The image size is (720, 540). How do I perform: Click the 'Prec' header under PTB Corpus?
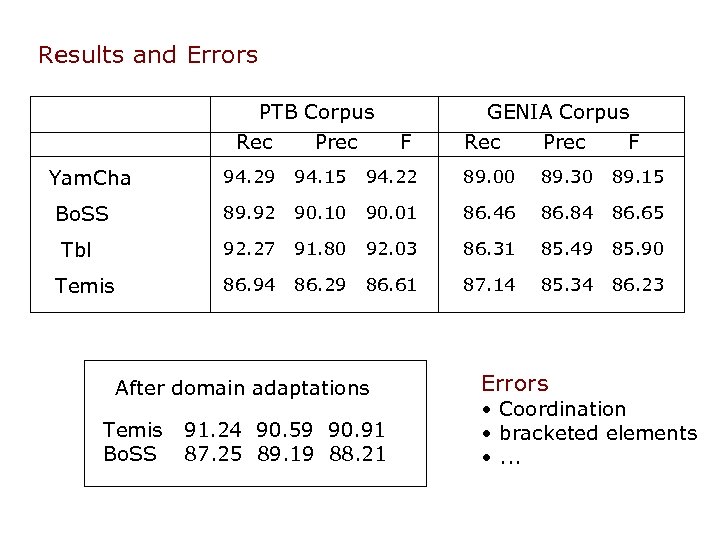tap(336, 143)
